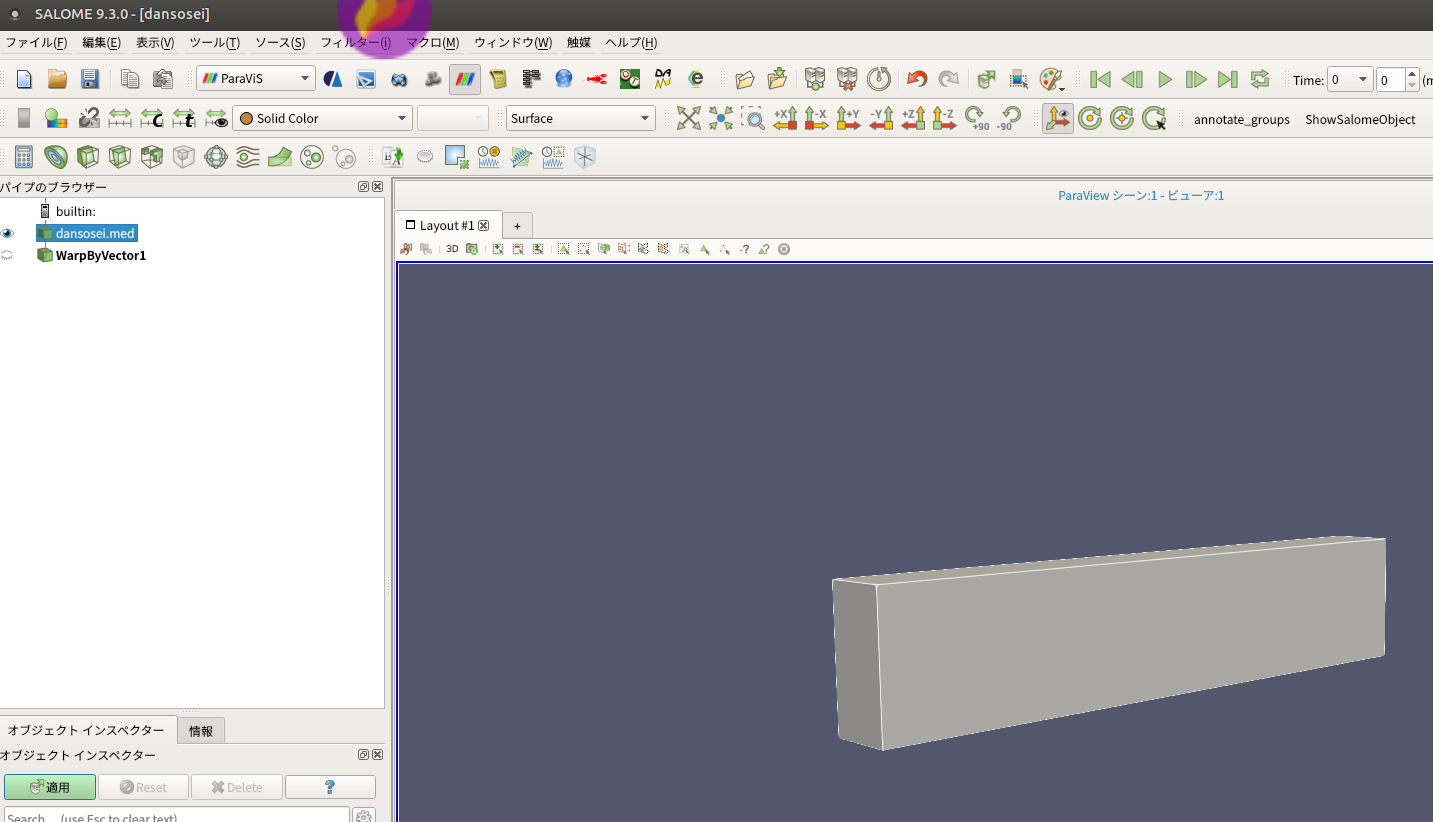Image resolution: width=1433 pixels, height=822 pixels.
Task: Open the ウィンドウ(W) menu
Action: click(x=513, y=43)
